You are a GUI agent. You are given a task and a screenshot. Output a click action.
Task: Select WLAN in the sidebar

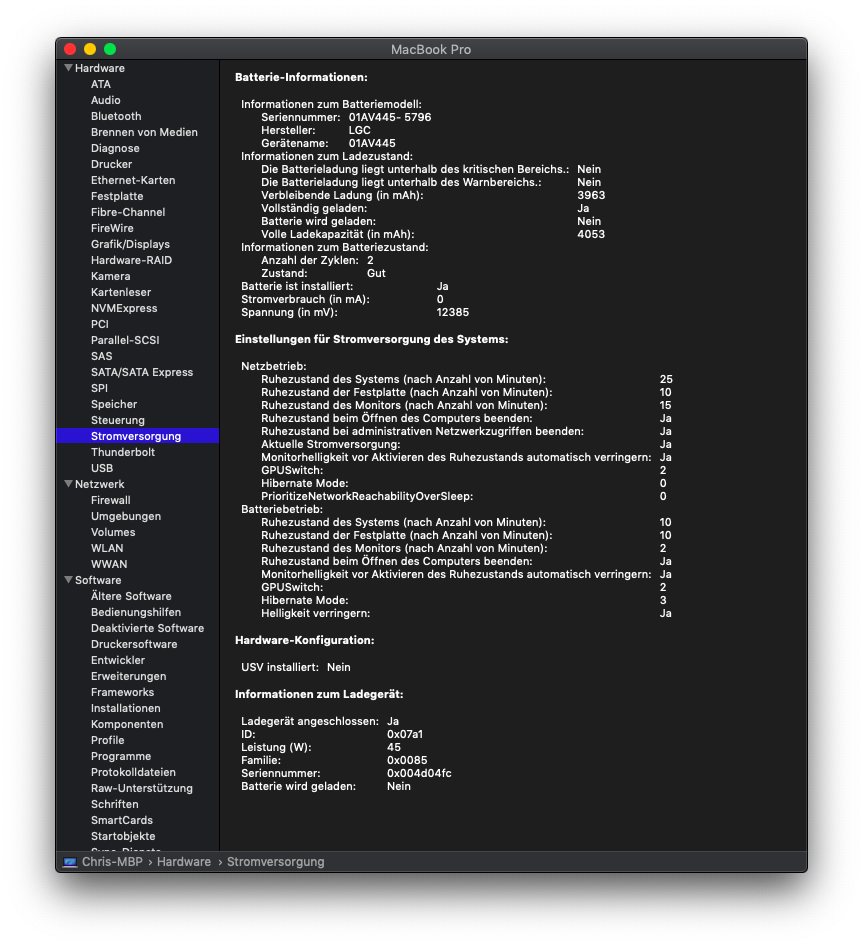[x=107, y=548]
